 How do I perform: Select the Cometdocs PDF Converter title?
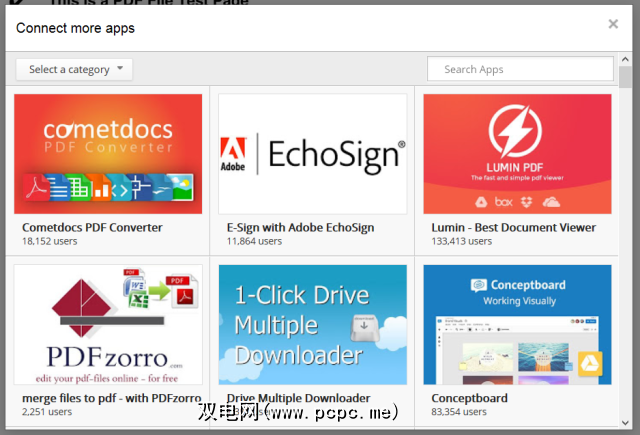point(92,227)
